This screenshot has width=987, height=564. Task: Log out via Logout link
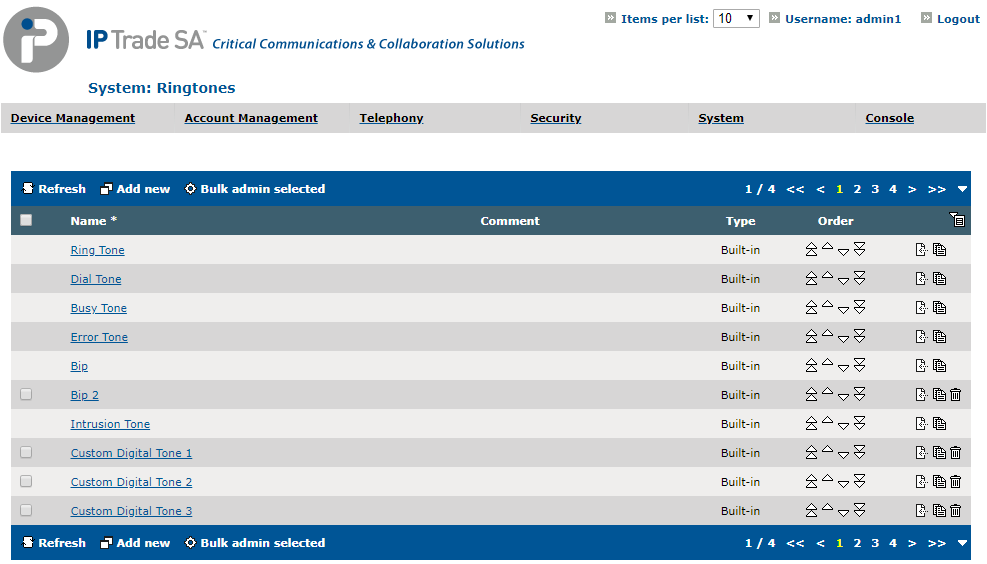click(x=958, y=19)
